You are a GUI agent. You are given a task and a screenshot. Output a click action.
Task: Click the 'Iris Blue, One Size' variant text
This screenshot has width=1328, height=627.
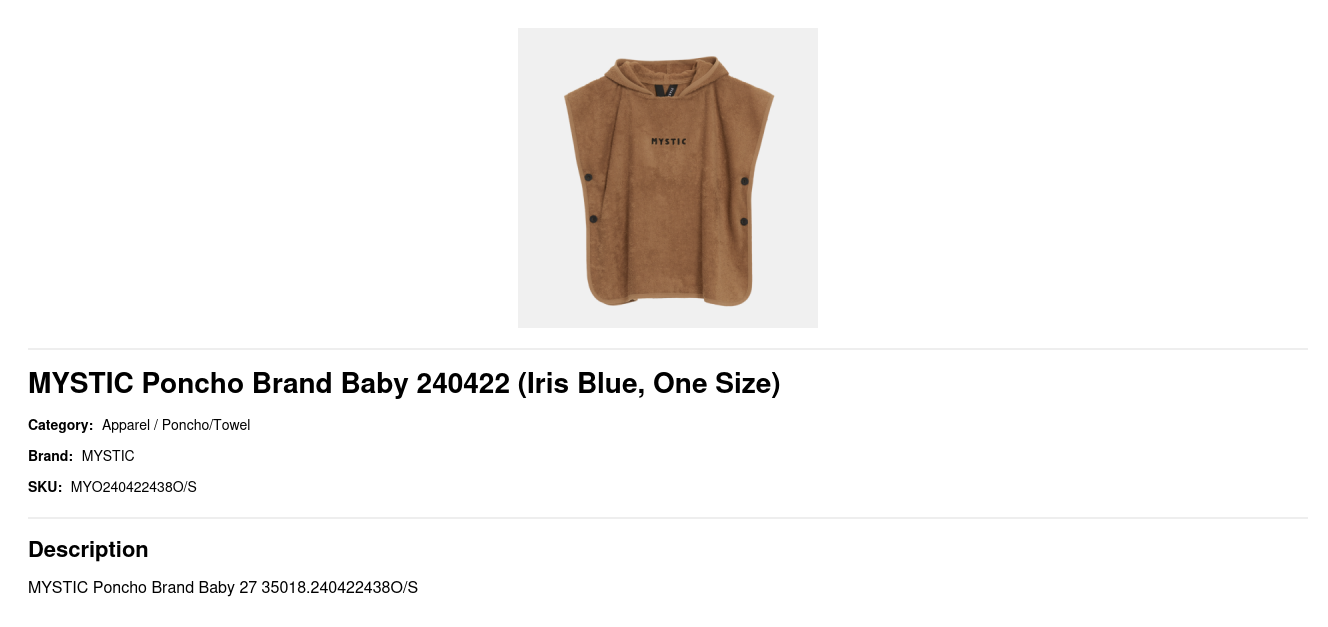pyautogui.click(x=649, y=383)
